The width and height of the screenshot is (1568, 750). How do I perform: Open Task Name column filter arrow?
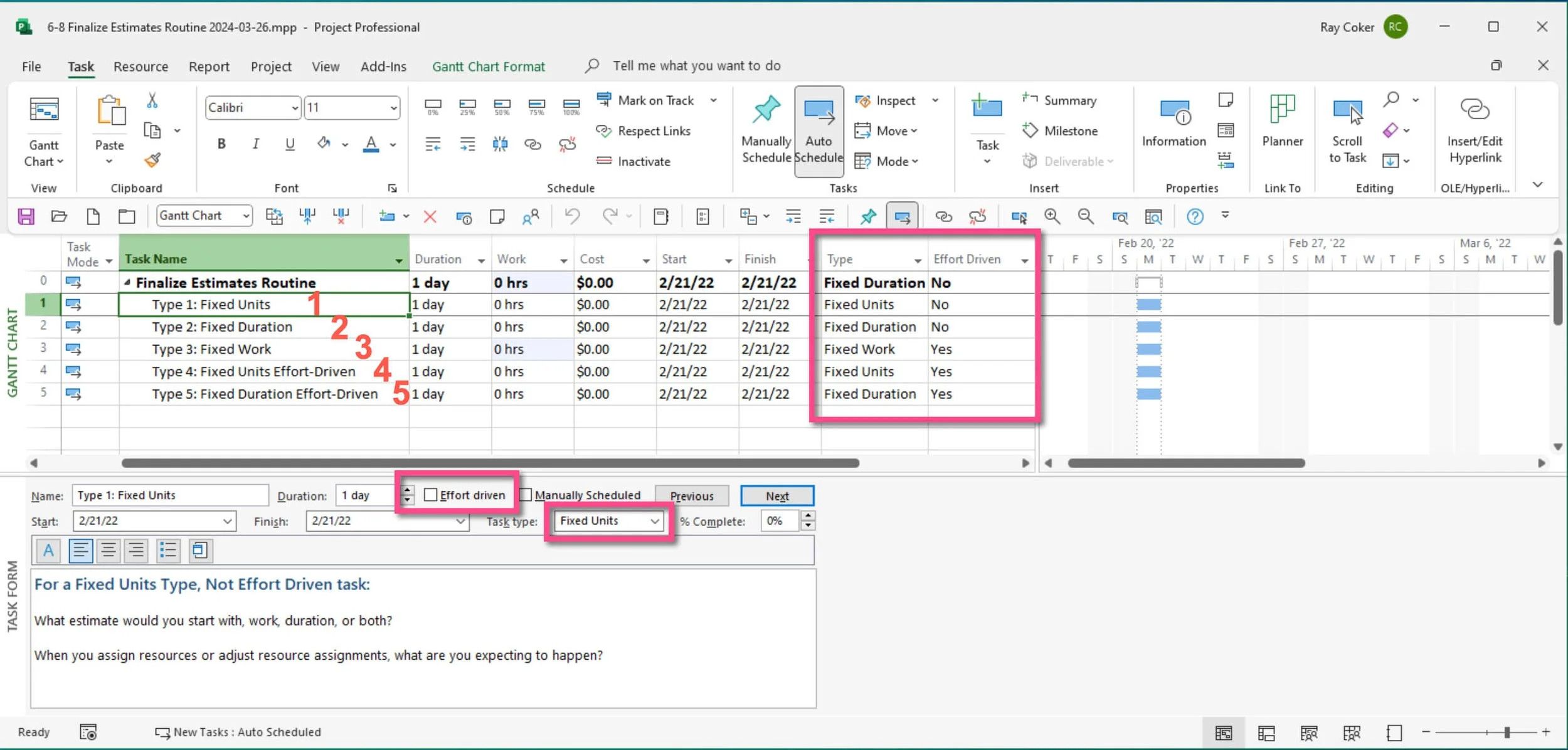click(x=398, y=260)
